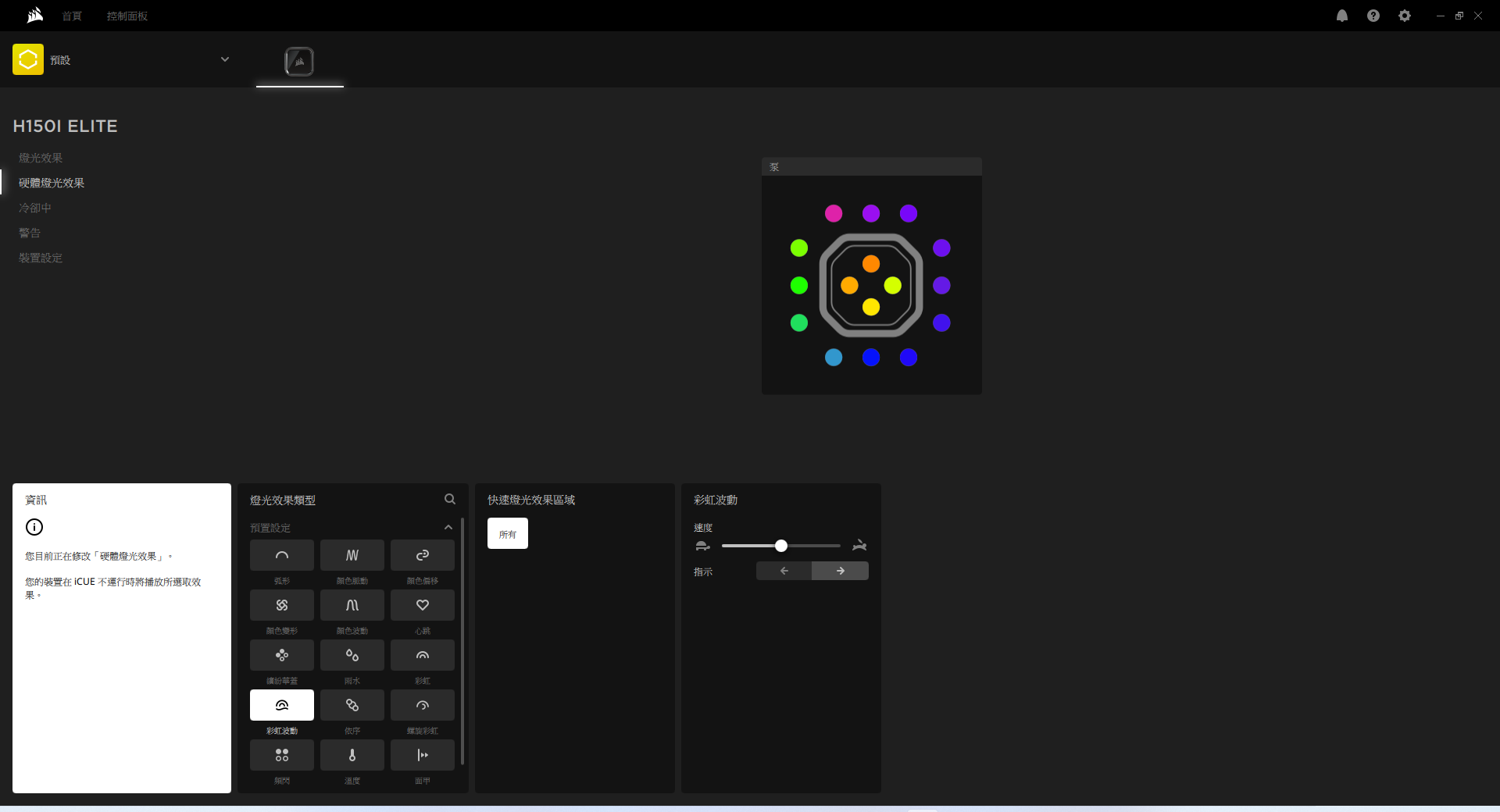Open 警告 alerts section
1500x812 pixels.
click(30, 233)
